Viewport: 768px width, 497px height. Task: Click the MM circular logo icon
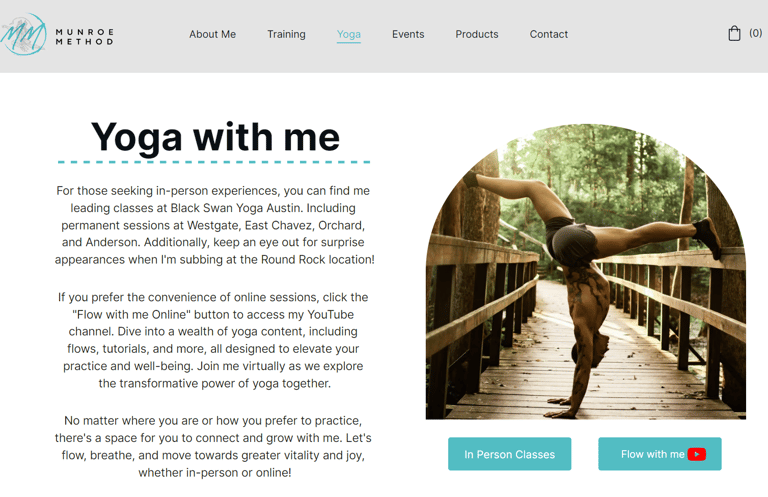[23, 34]
